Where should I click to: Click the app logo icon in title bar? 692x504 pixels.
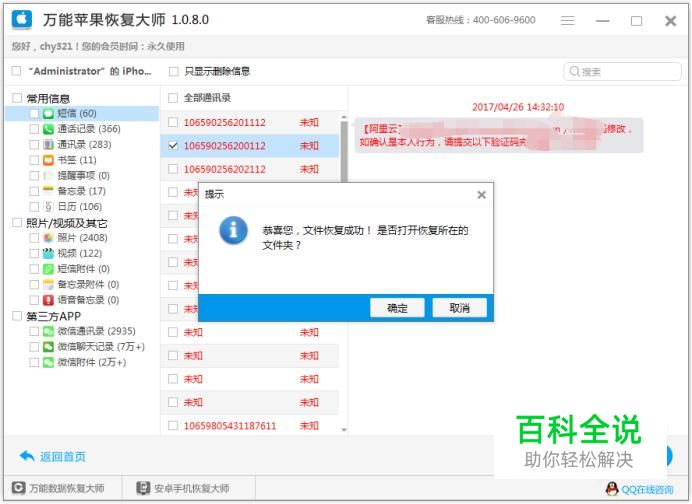tap(22, 19)
